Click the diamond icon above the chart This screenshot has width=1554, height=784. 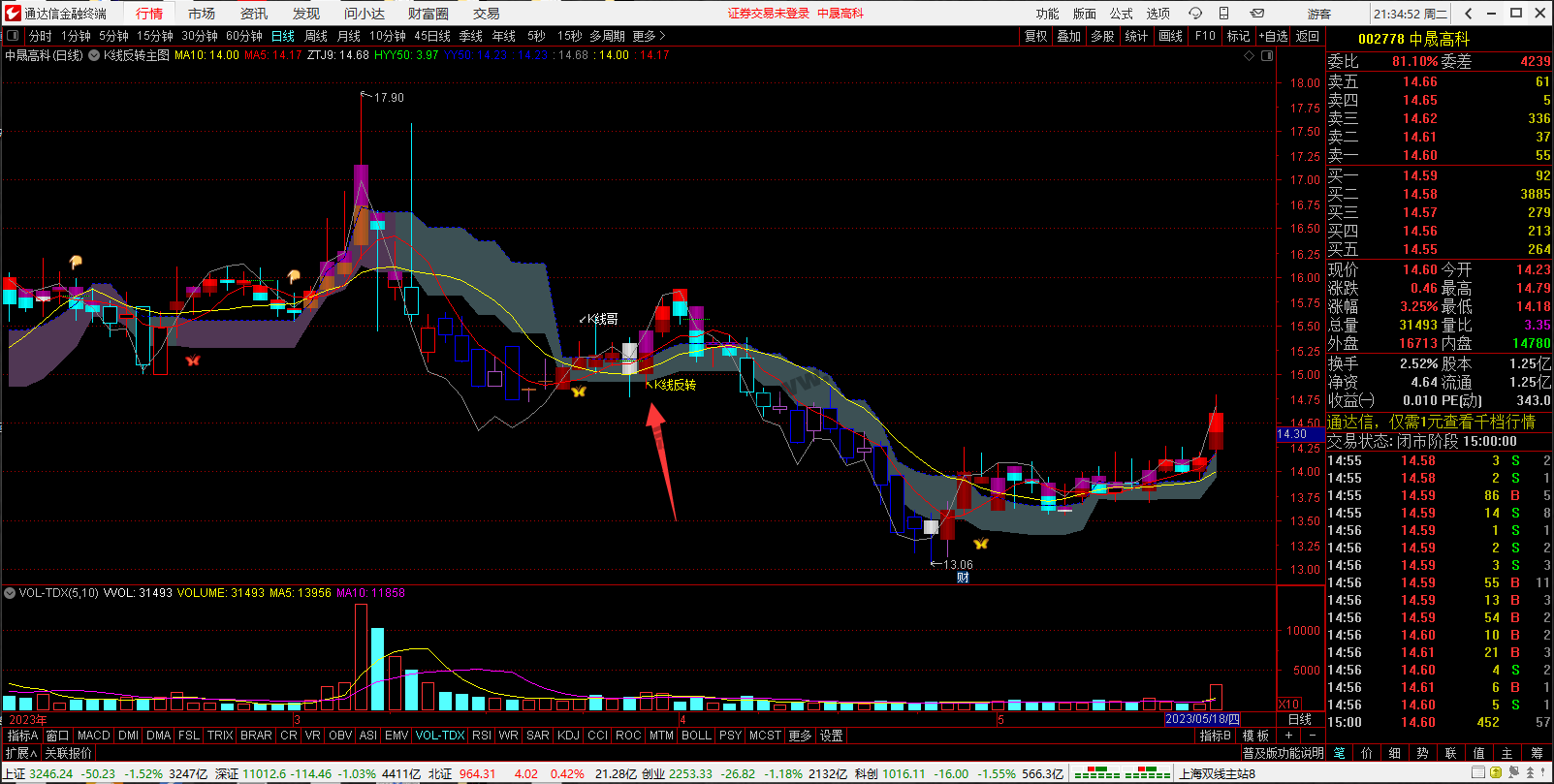pyautogui.click(x=1250, y=56)
